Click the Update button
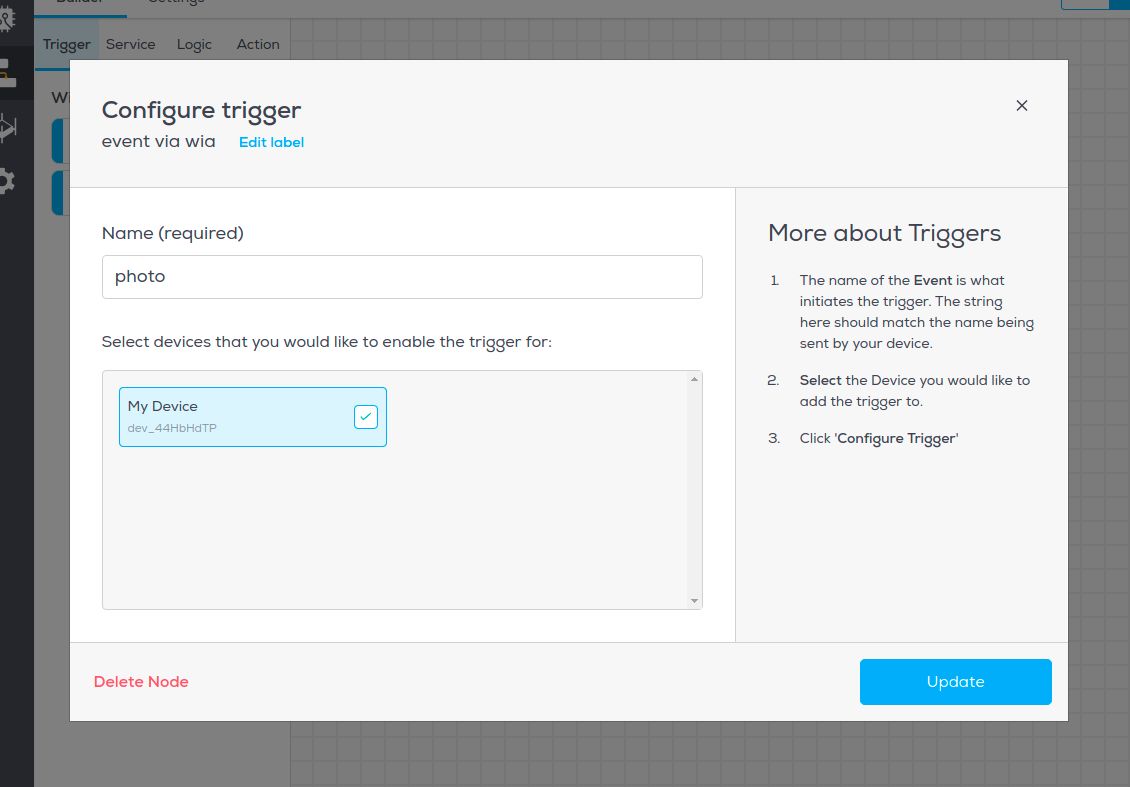Viewport: 1130px width, 787px height. click(x=956, y=682)
